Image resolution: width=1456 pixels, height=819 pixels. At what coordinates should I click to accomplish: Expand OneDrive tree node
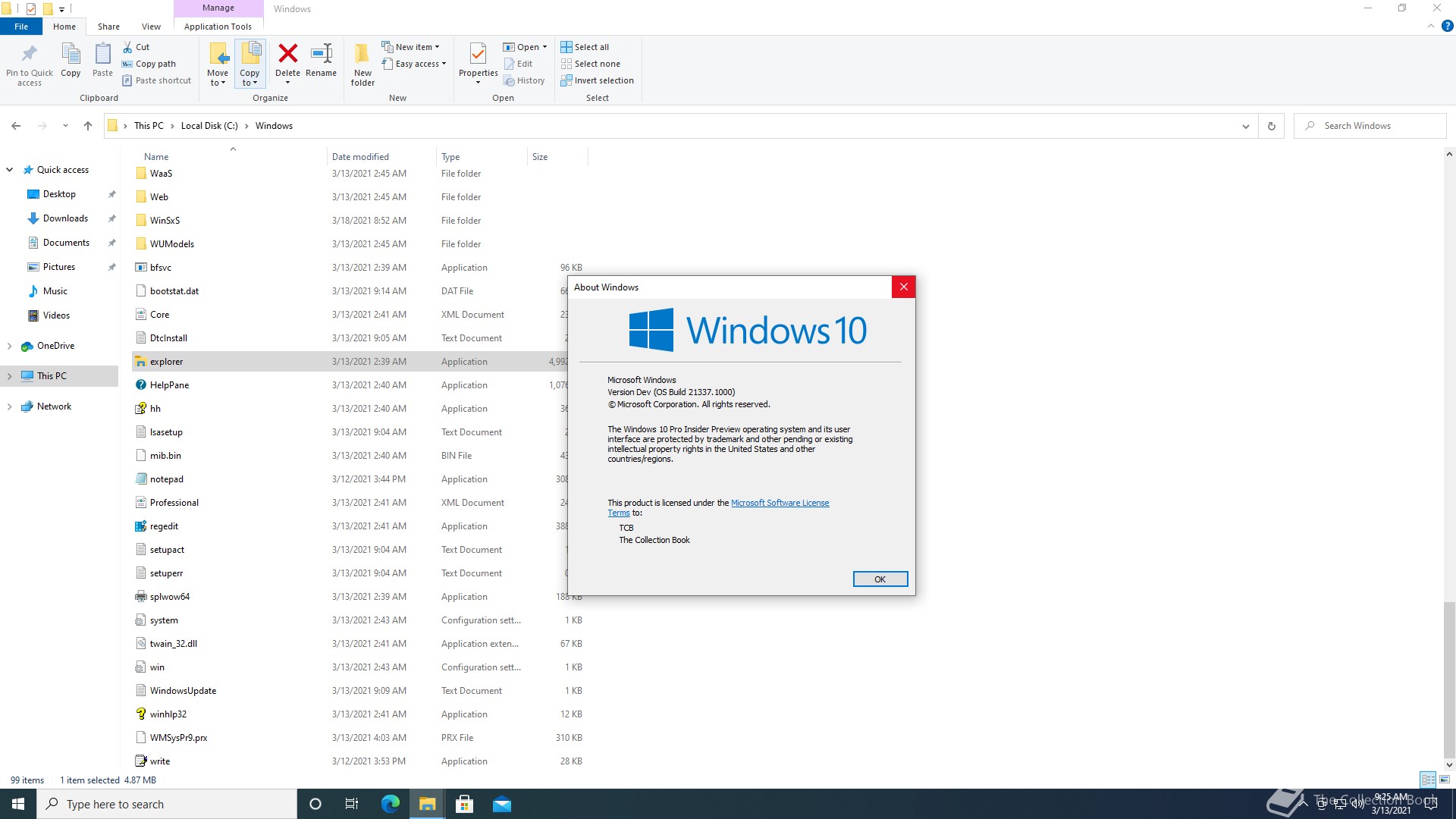[x=9, y=346]
